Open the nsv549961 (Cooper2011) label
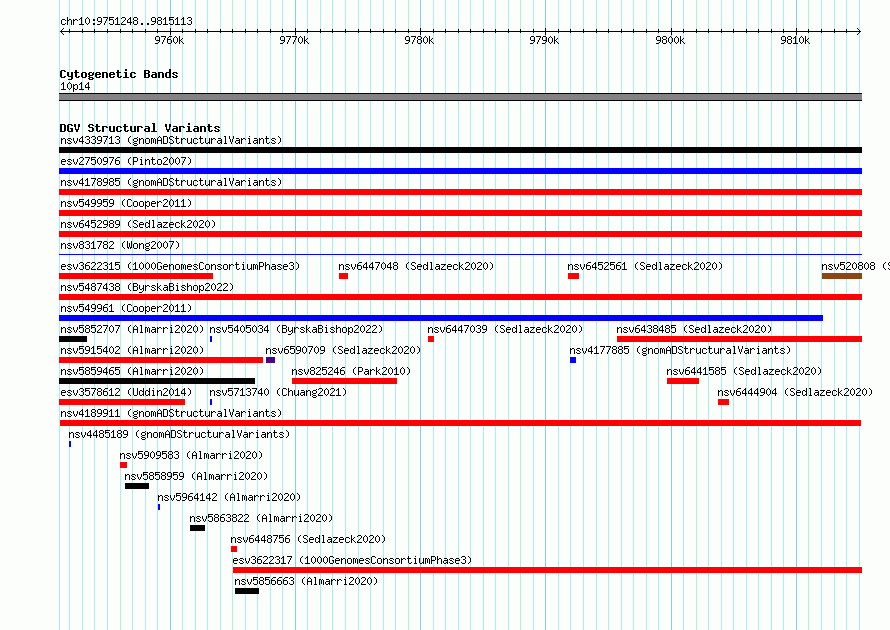Screen dimensions: 890x630 (126, 308)
